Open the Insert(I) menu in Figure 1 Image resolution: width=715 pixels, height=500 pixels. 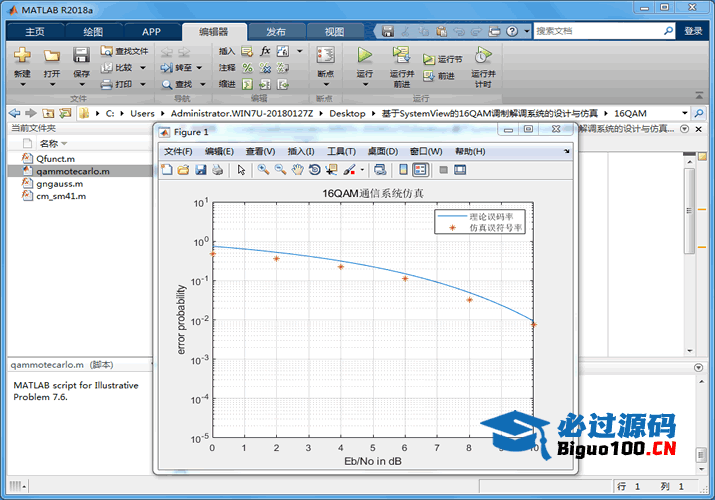301,151
